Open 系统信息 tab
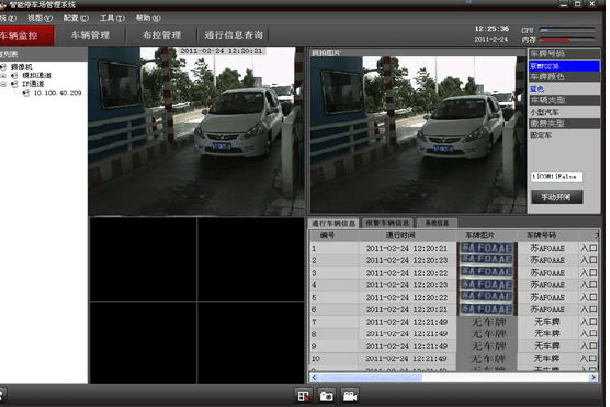The image size is (610, 407). (437, 223)
